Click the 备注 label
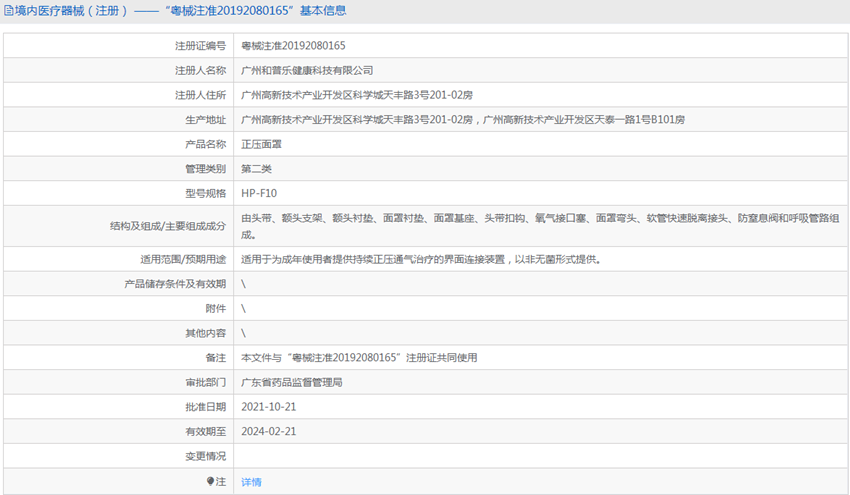Viewport: 850px width, 495px height. coord(216,358)
